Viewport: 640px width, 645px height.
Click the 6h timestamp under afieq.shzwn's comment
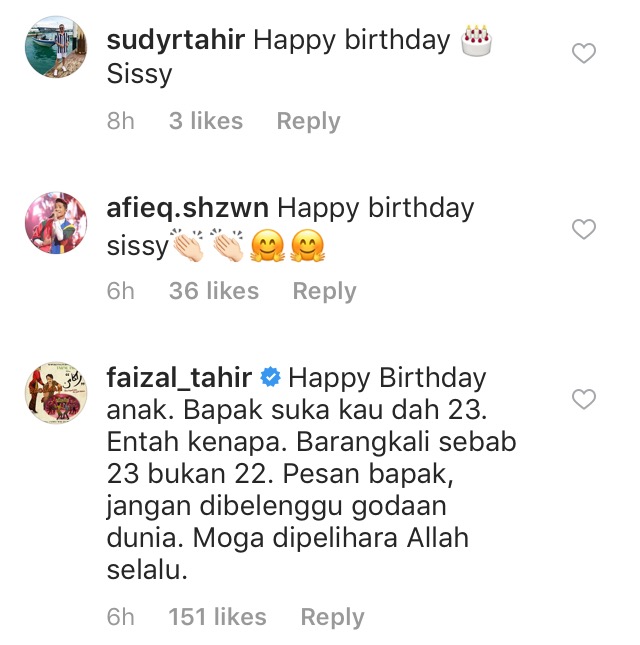click(x=121, y=291)
